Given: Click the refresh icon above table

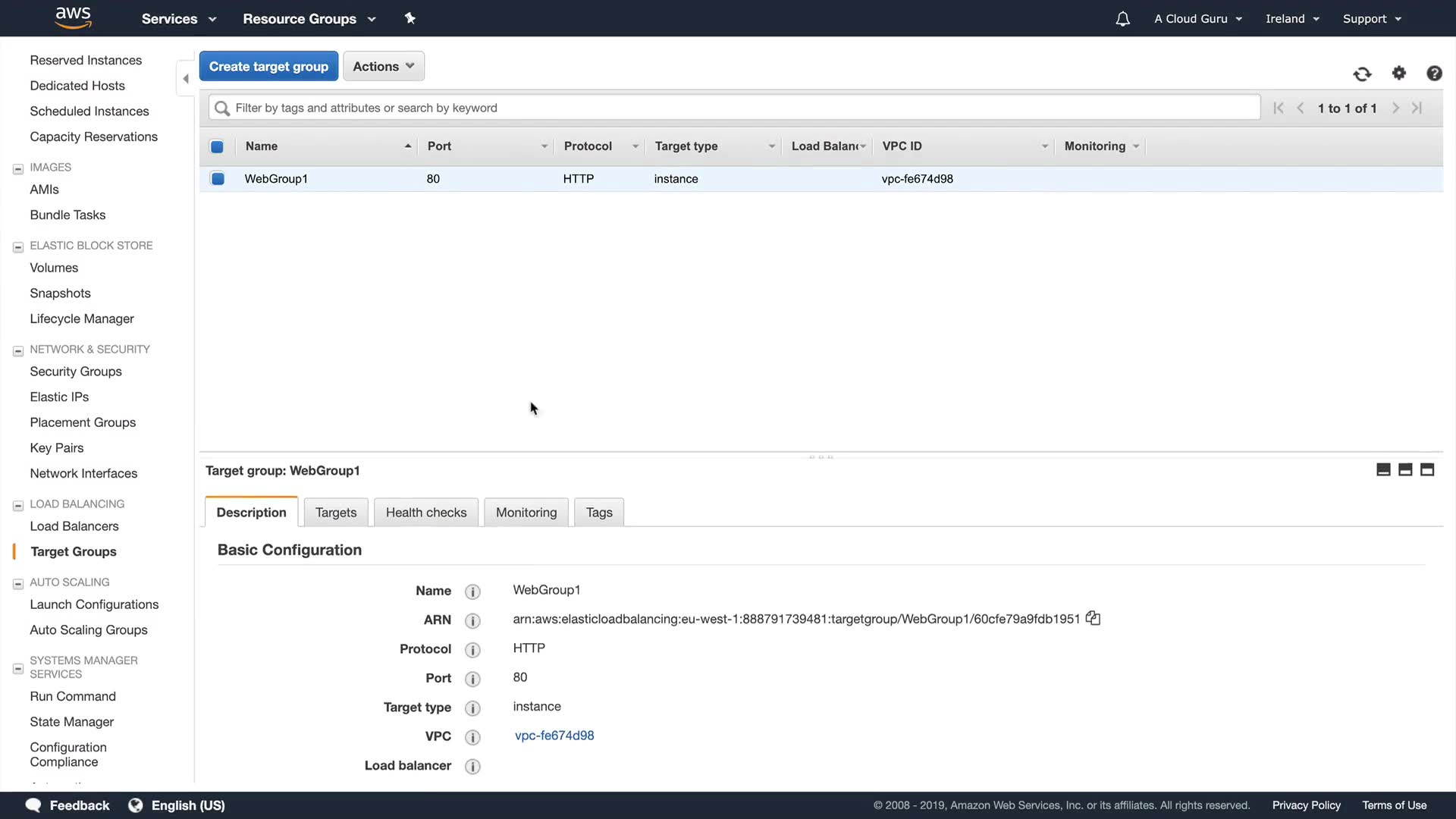Looking at the screenshot, I should [1362, 74].
